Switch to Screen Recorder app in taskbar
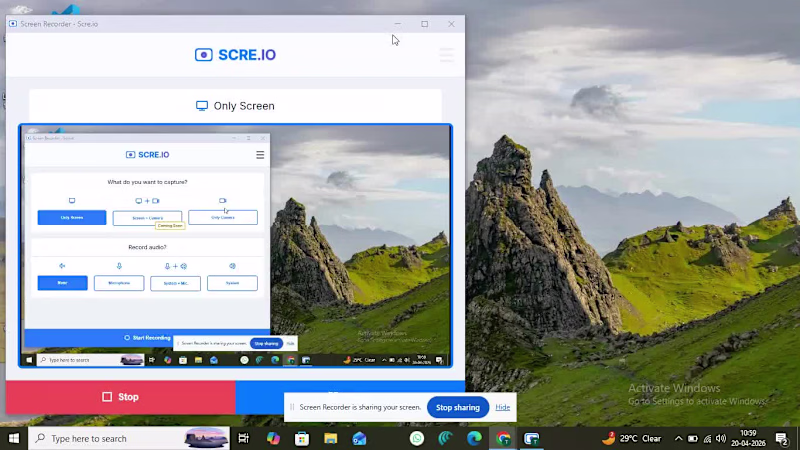800x450 pixels. 532,438
